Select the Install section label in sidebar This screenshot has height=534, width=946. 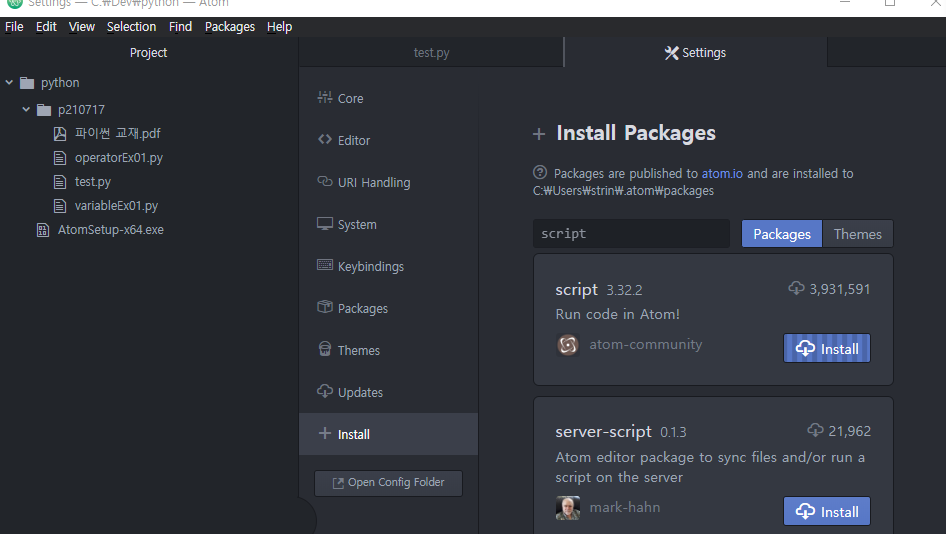354,434
